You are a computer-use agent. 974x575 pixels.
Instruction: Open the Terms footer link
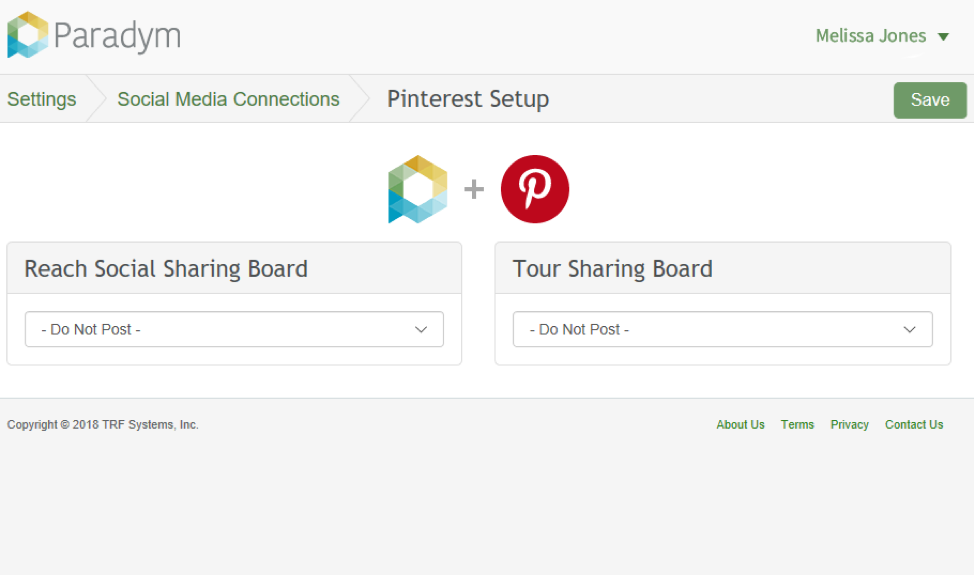click(797, 425)
